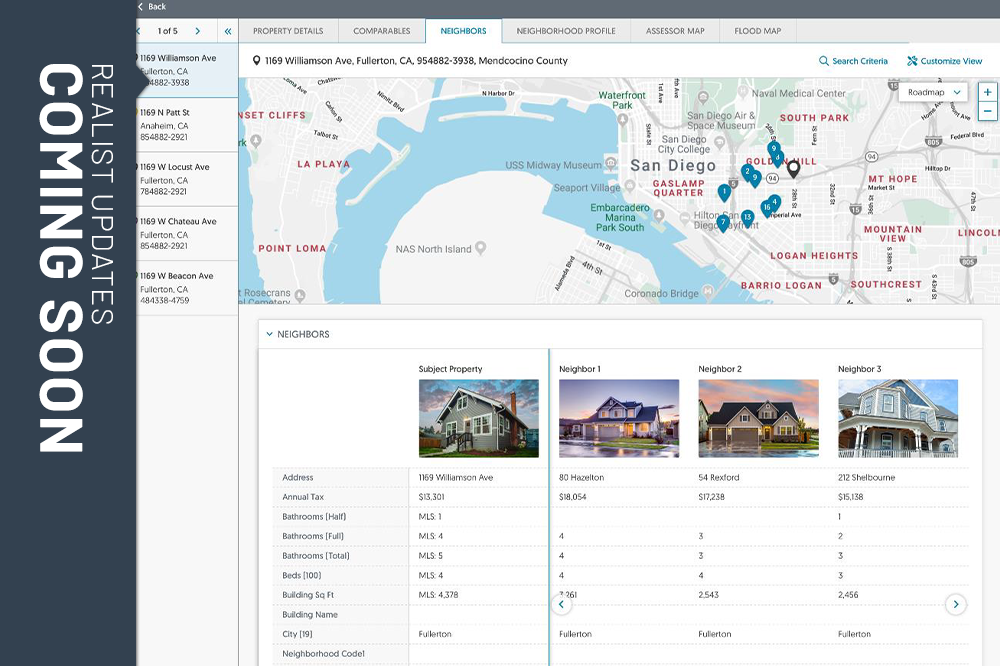Open Customize View settings

point(945,61)
